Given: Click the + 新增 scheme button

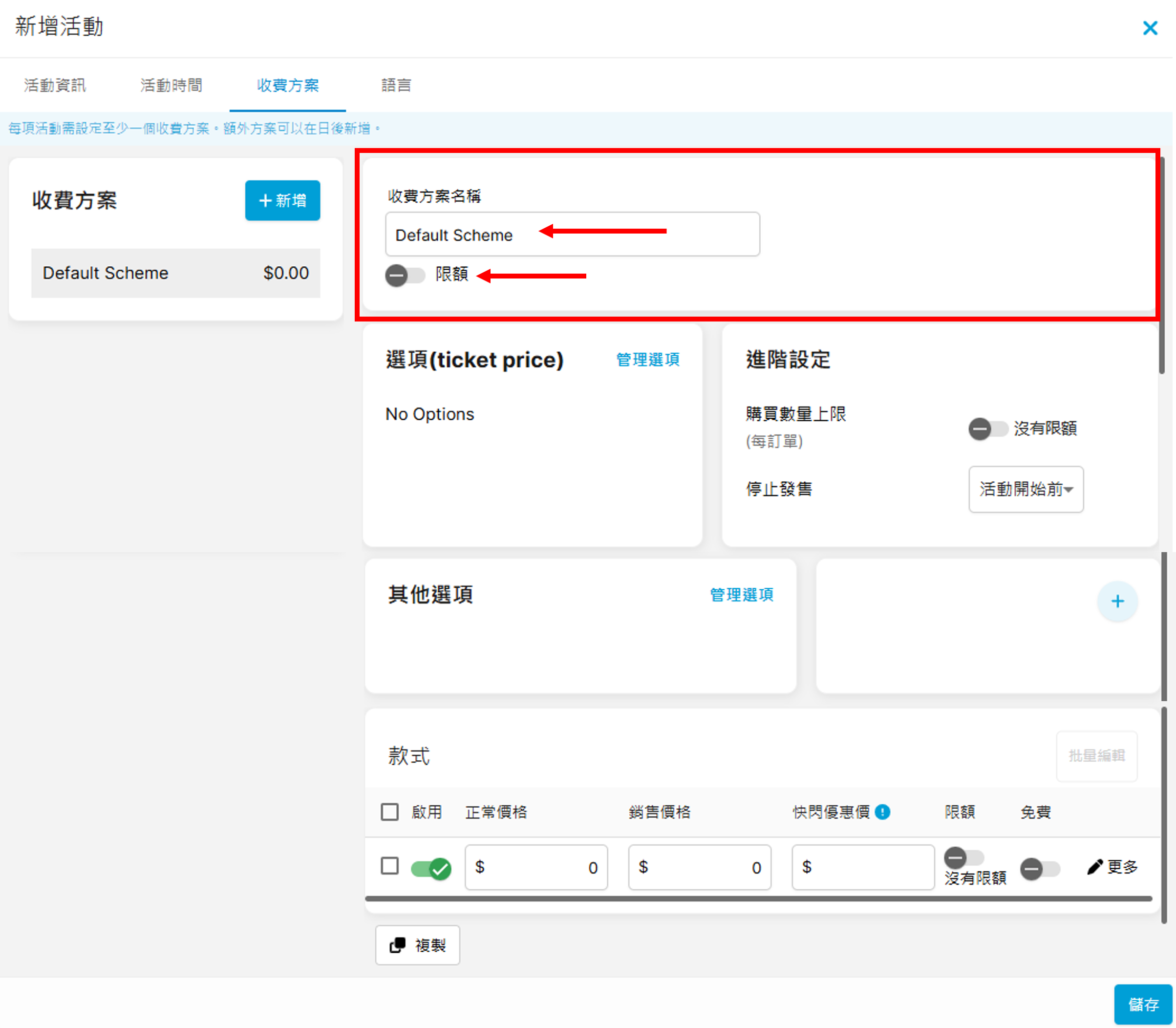Looking at the screenshot, I should click(x=282, y=200).
